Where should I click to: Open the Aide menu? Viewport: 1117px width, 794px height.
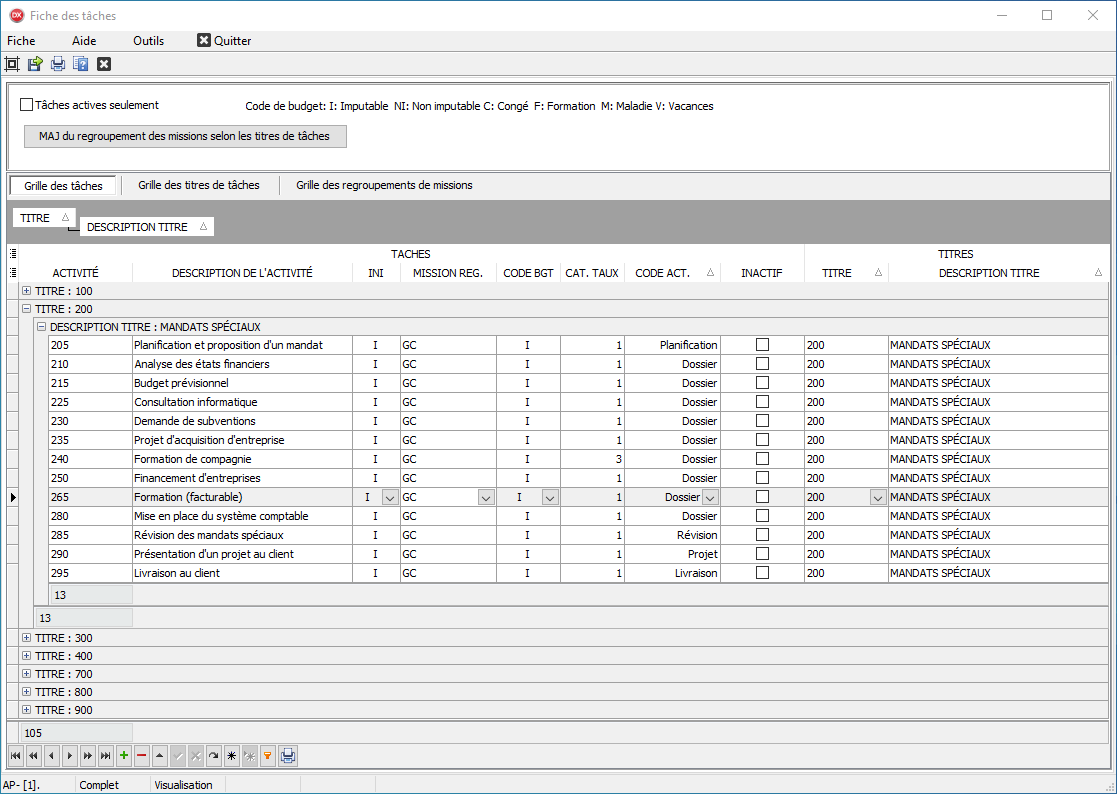tap(84, 41)
